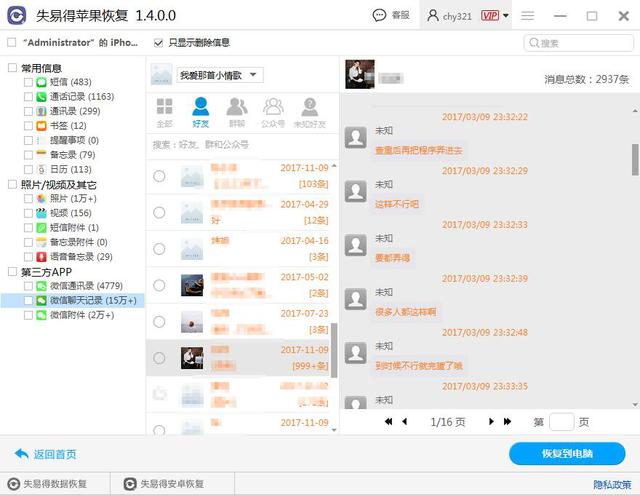Viewport: 640px width, 495px height.
Task: Select the 短信 messages icon
Action: pyautogui.click(x=41, y=82)
